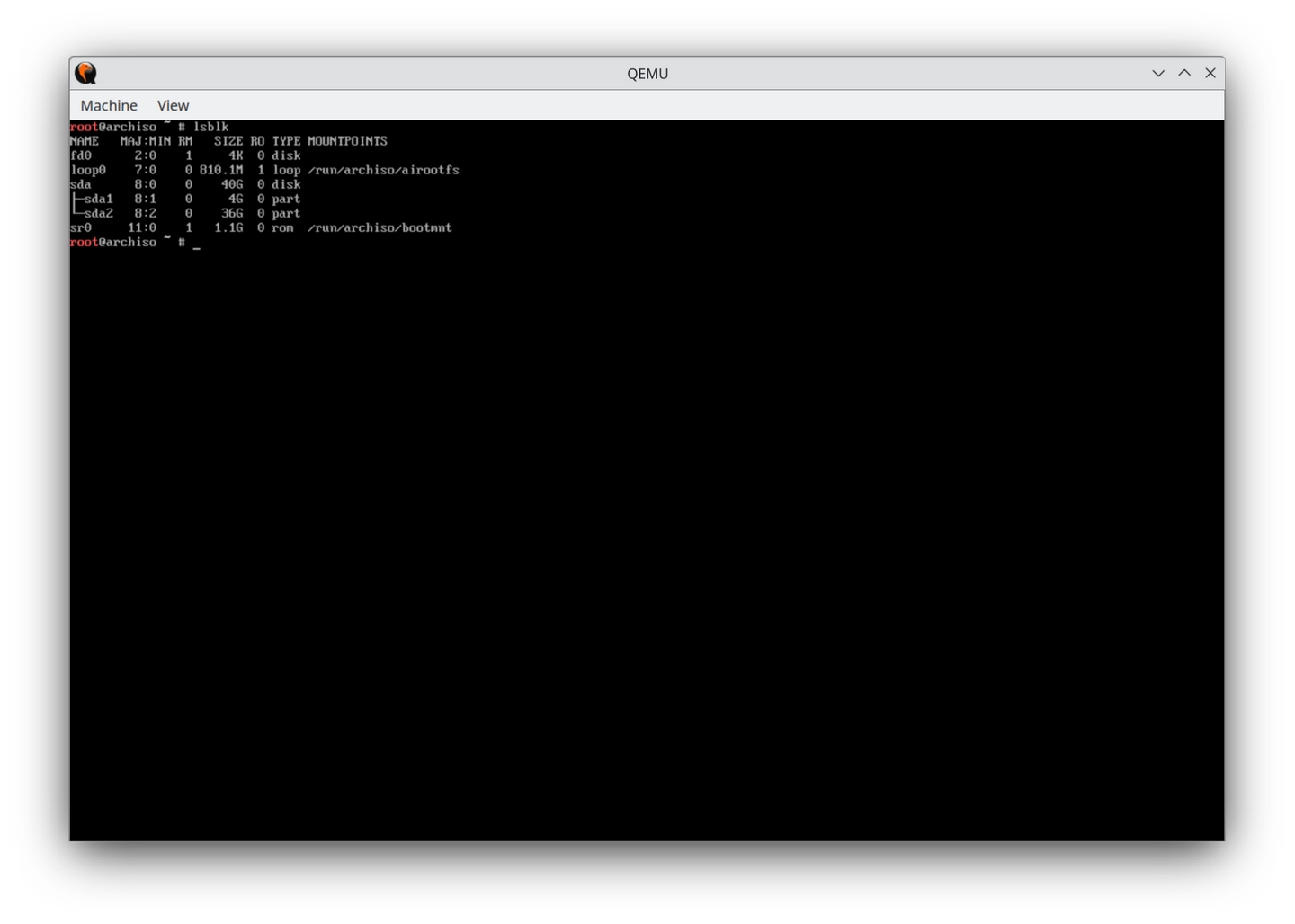Click the MOUNTPOINTS column header
The image size is (1295, 924).
click(x=346, y=140)
